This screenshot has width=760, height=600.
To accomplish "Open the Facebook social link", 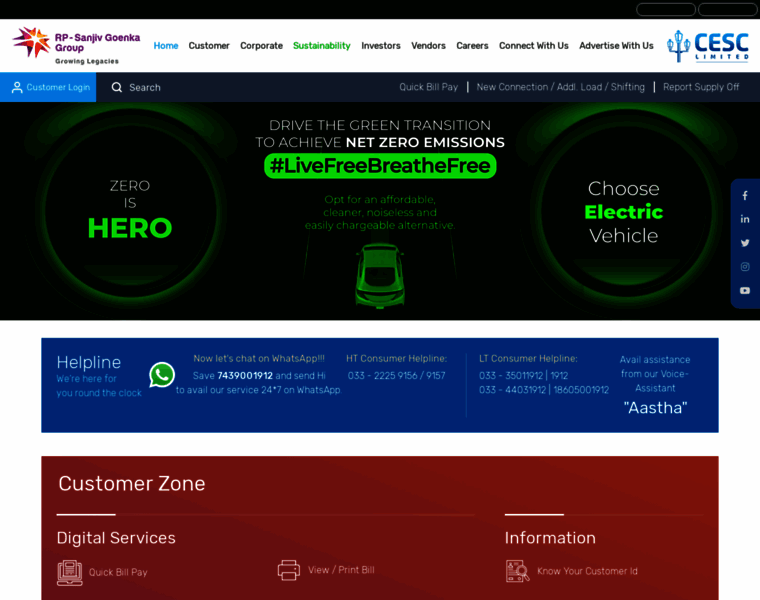I will point(745,196).
